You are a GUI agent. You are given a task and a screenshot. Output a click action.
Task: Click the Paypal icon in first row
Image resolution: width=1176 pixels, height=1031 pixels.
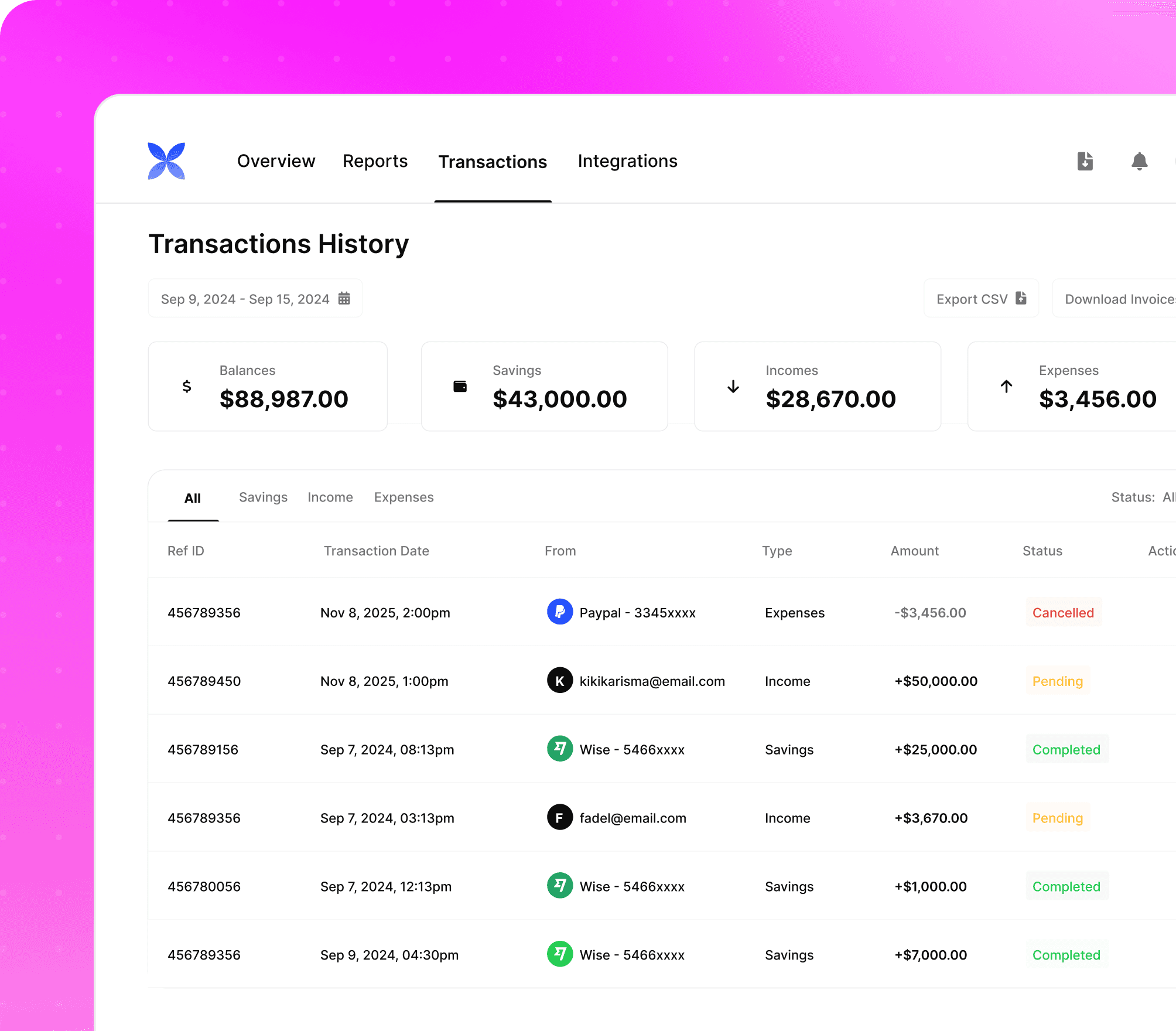point(559,612)
